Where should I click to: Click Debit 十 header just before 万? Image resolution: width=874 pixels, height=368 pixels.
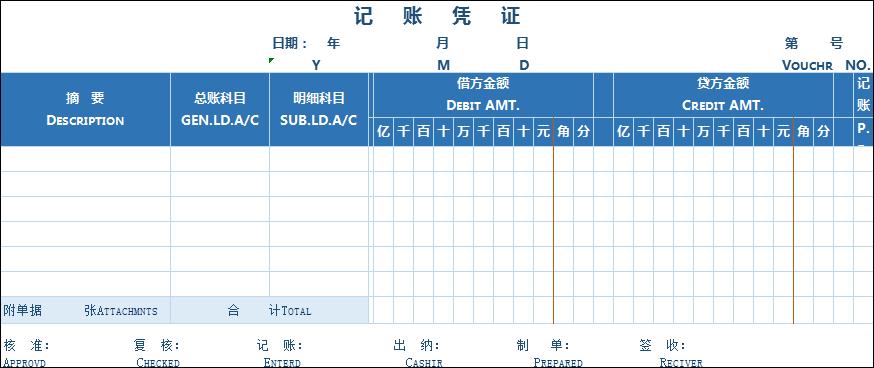tap(443, 132)
